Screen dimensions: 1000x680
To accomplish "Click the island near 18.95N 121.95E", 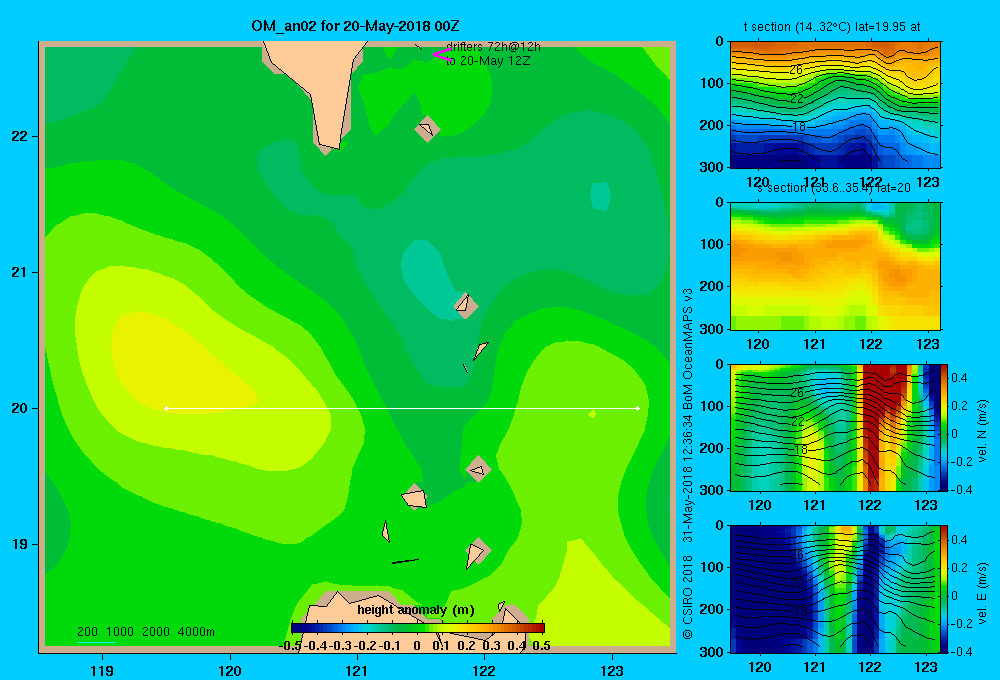I will tap(476, 552).
